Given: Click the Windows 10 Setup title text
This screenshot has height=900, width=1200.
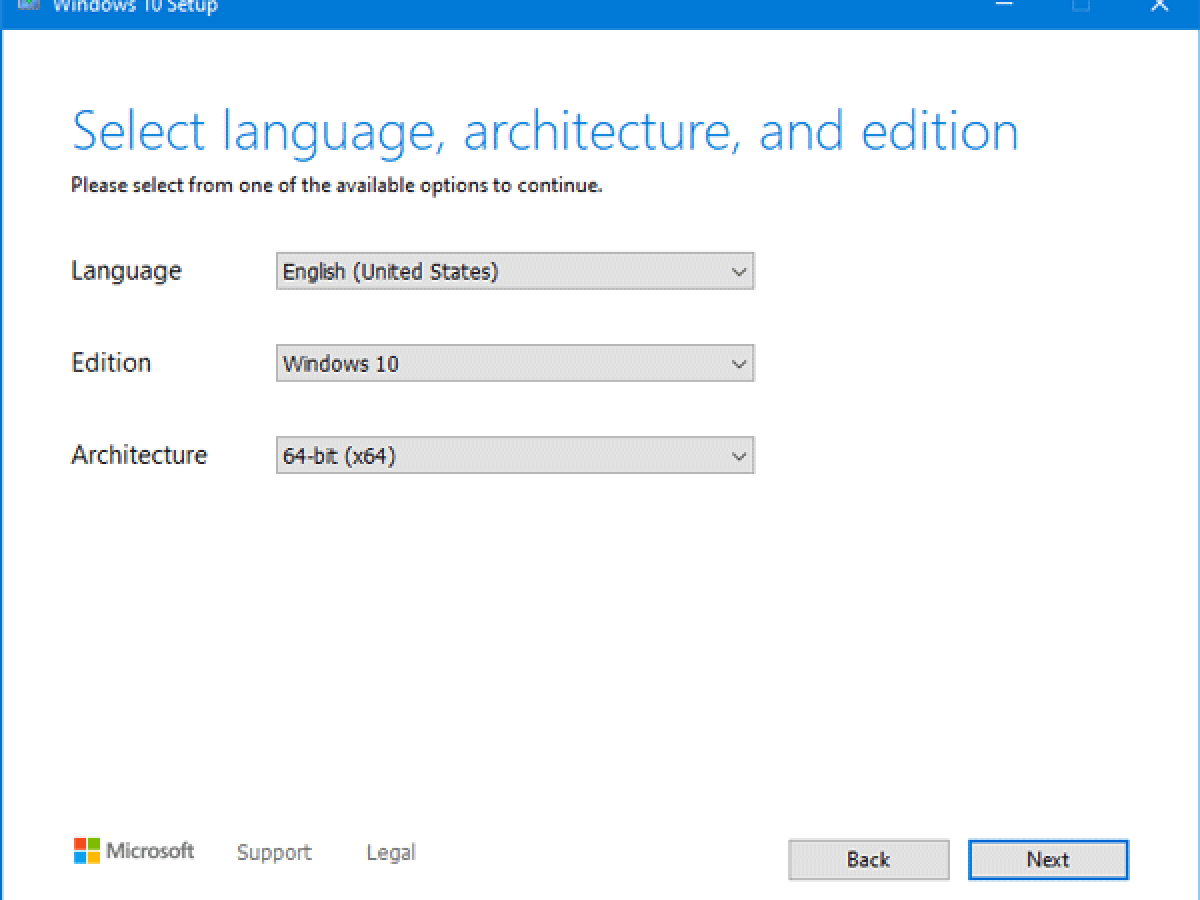Looking at the screenshot, I should (134, 6).
